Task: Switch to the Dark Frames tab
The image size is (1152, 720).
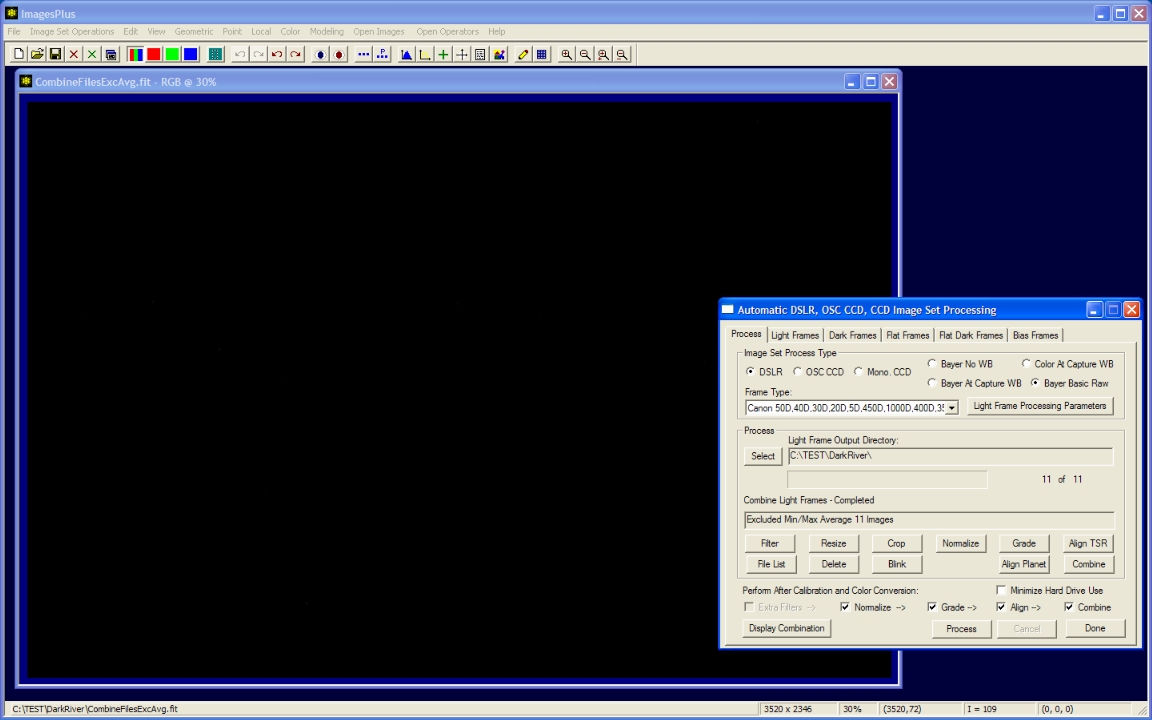Action: tap(852, 335)
